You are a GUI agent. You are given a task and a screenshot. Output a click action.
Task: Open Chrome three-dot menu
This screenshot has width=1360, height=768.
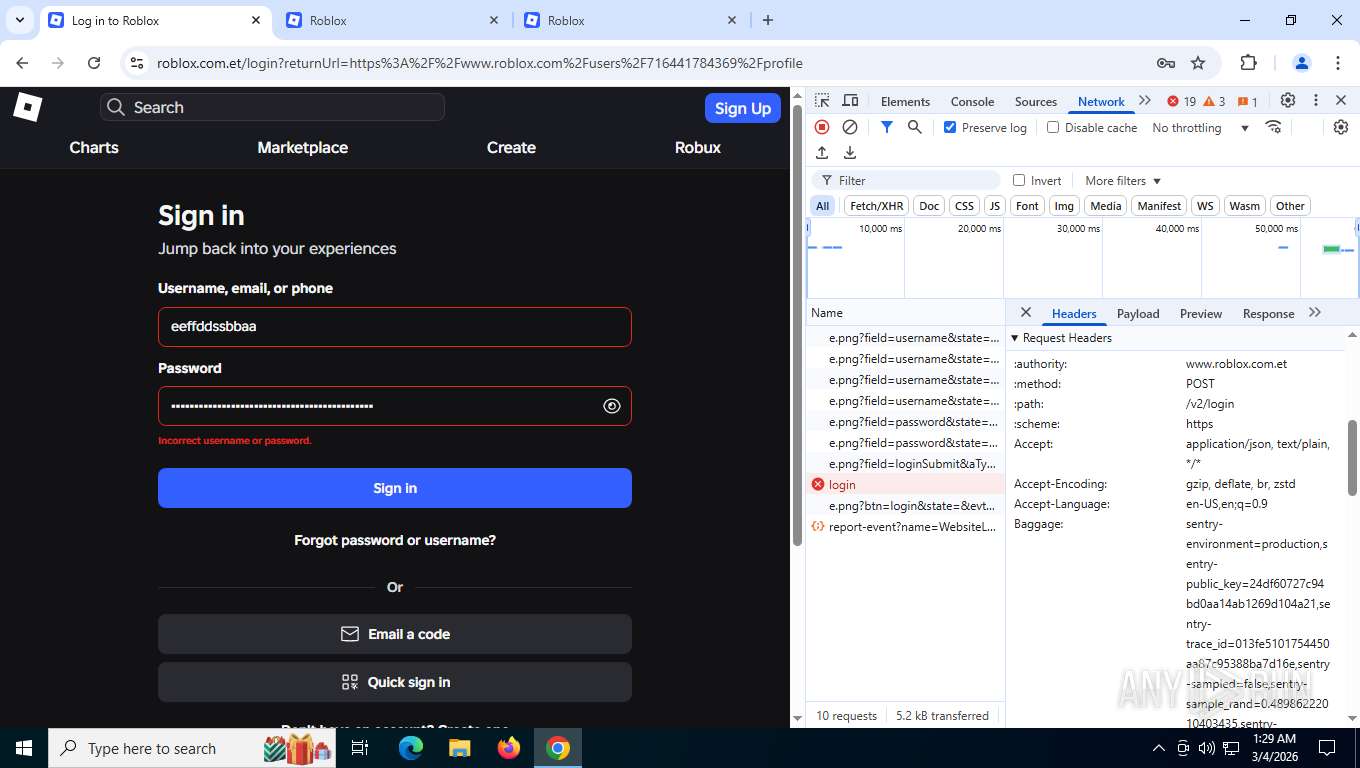coord(1338,63)
